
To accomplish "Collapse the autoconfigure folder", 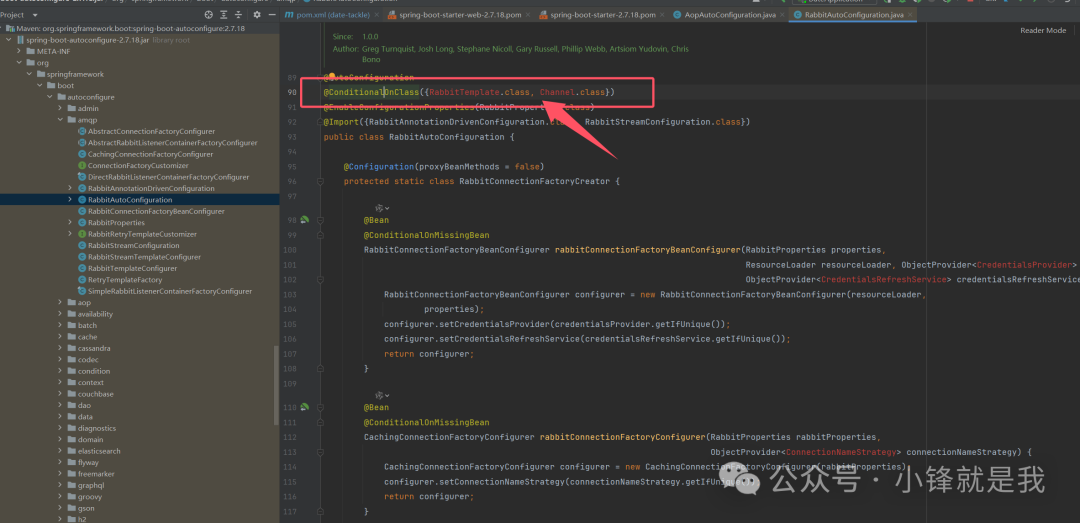I will click(x=50, y=97).
